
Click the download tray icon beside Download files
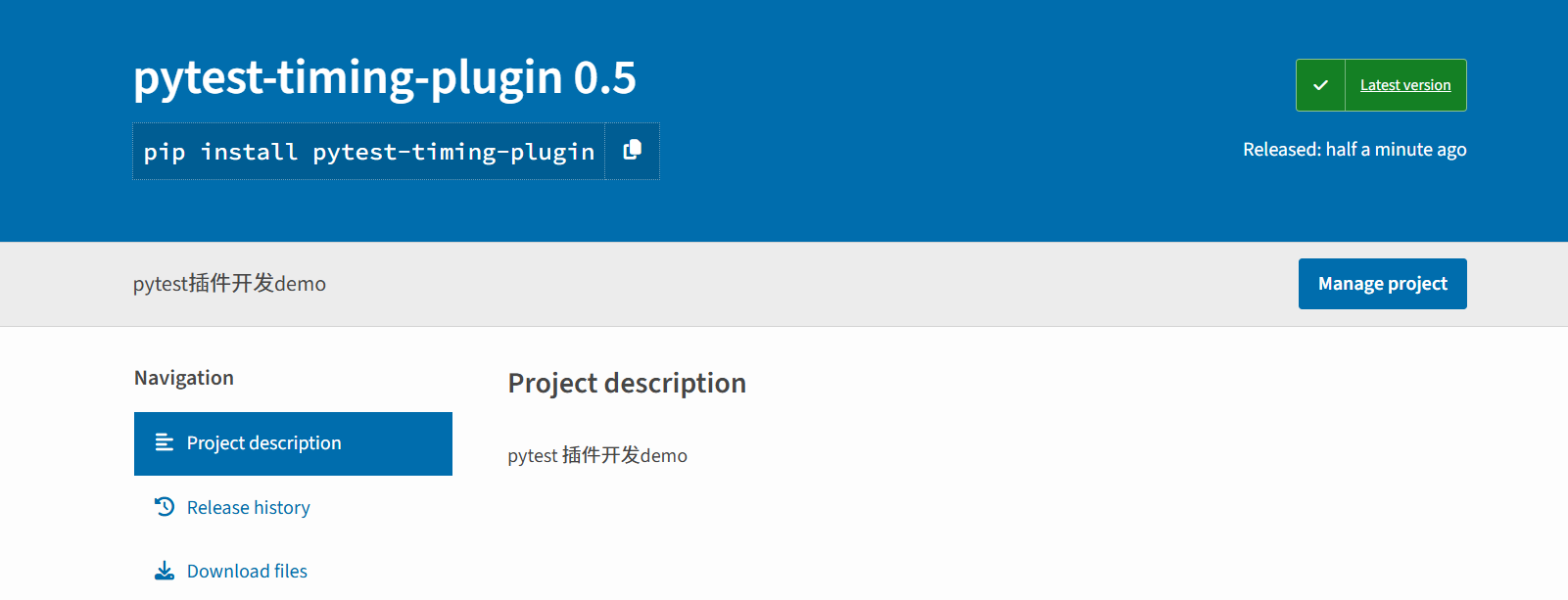165,571
